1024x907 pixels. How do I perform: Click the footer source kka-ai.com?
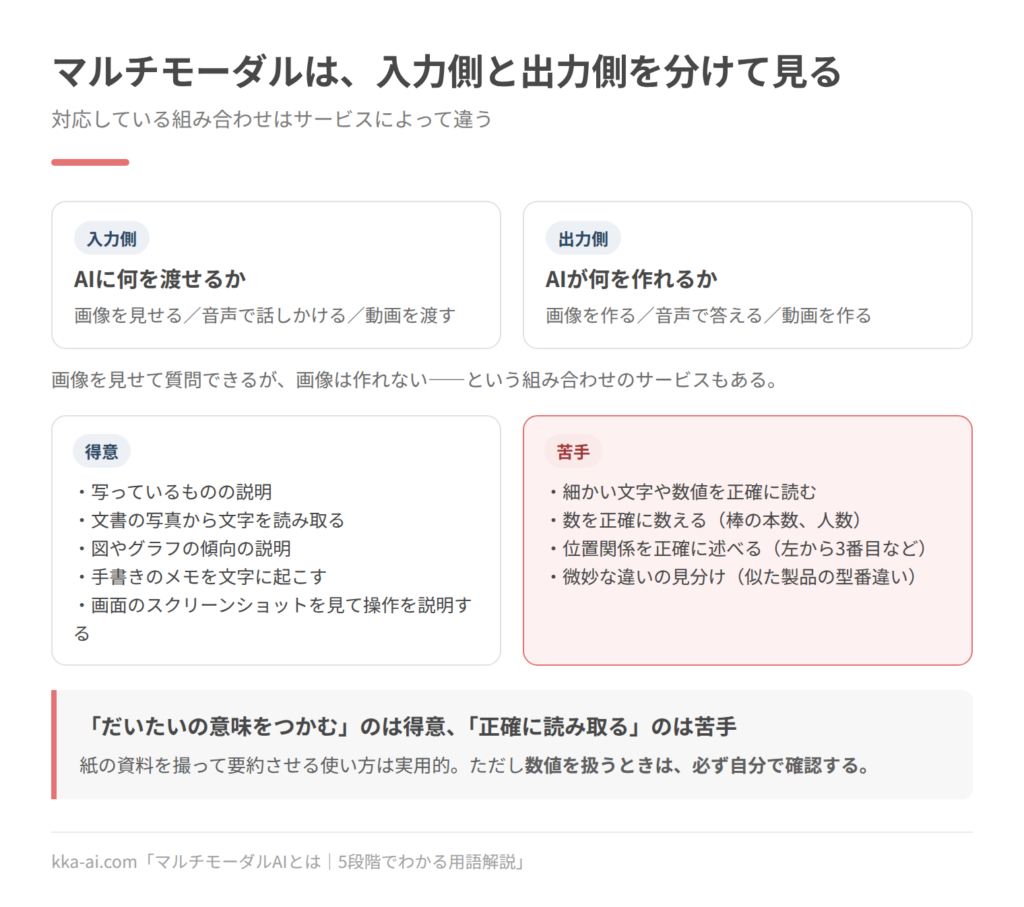(x=94, y=863)
